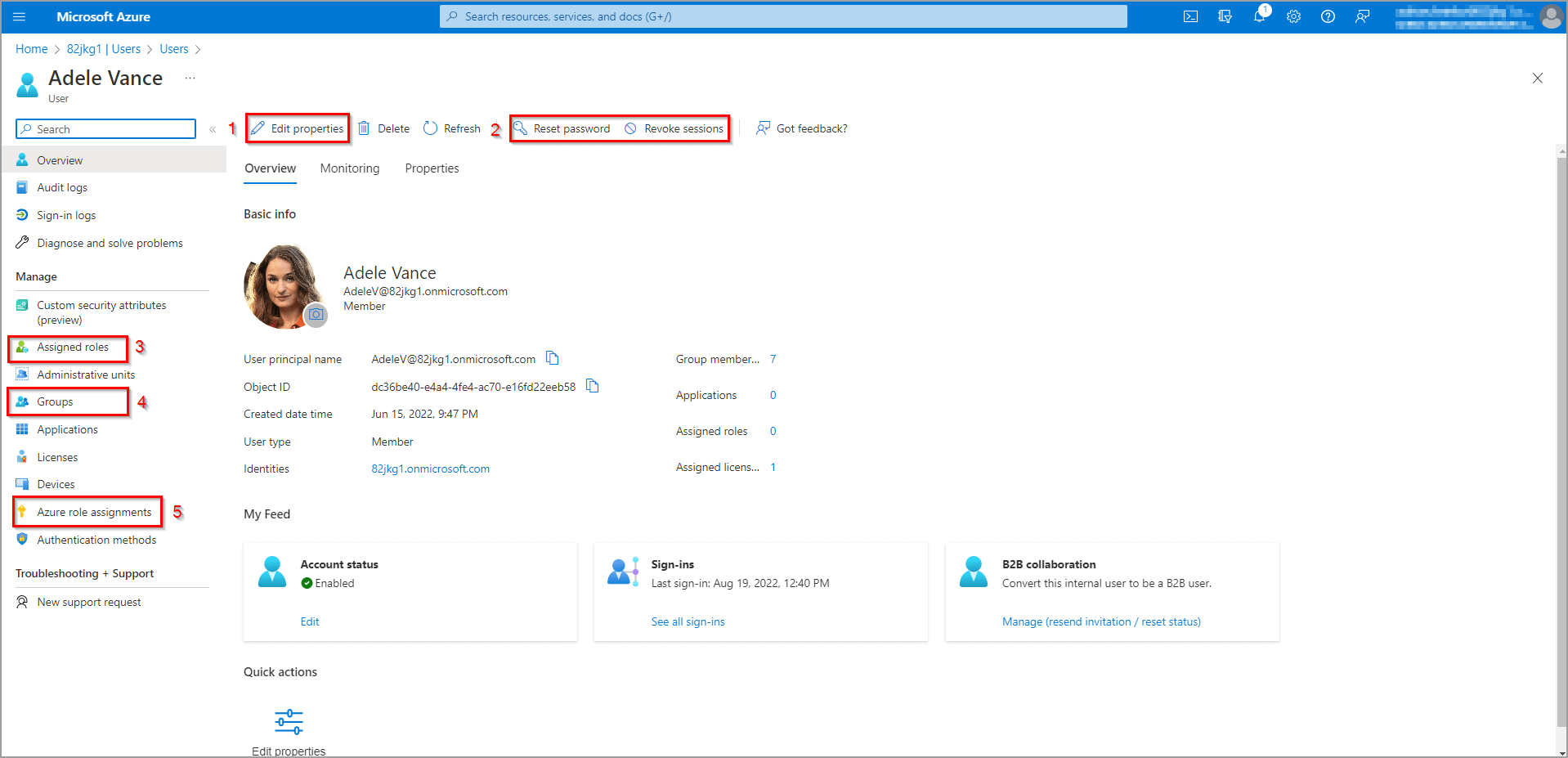Click the Group memberships count 7

coord(773,359)
